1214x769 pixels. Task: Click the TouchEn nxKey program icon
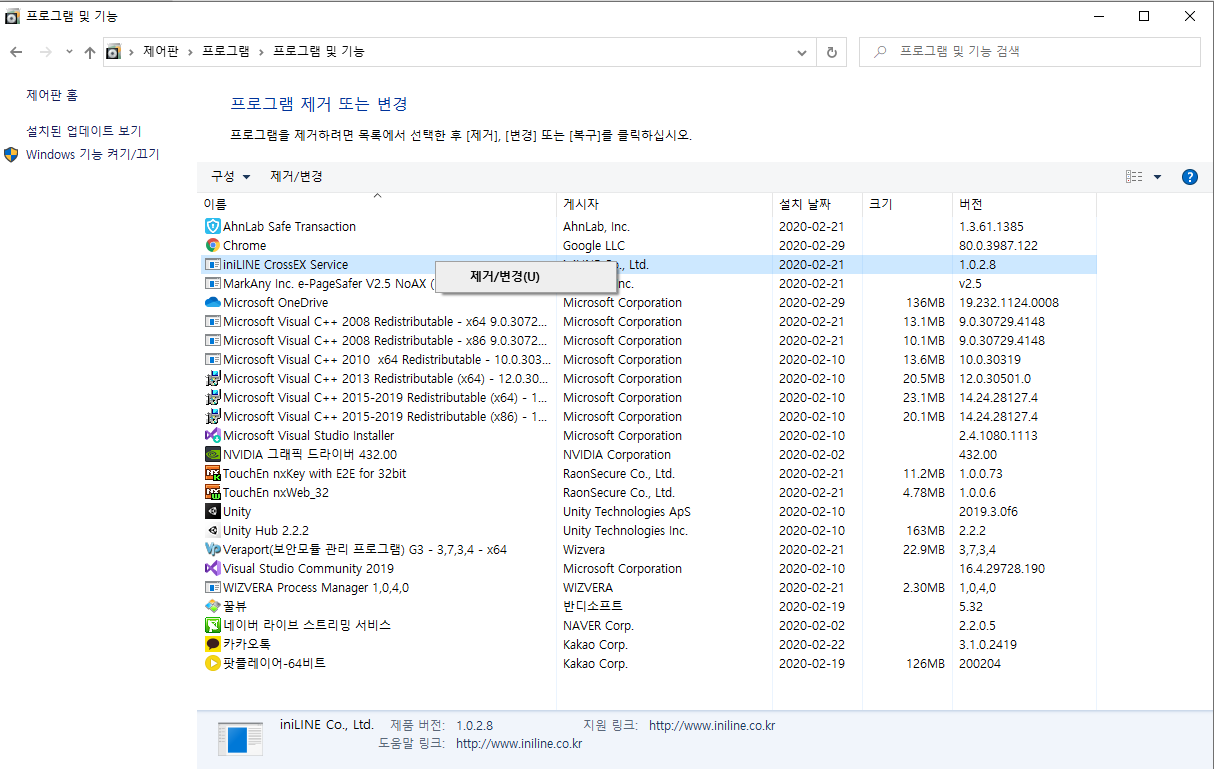pos(212,474)
